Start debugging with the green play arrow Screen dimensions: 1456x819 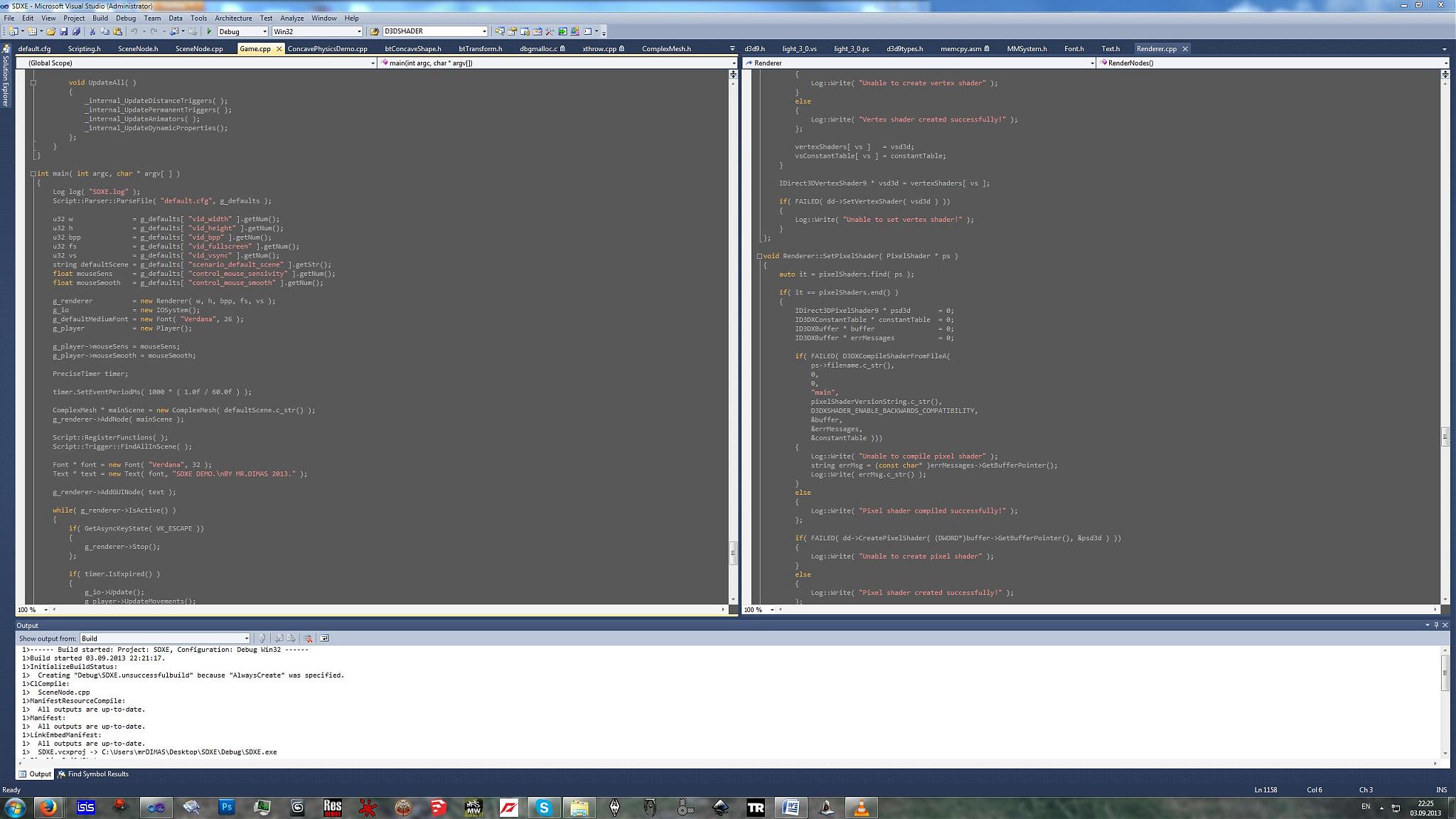coord(209,31)
